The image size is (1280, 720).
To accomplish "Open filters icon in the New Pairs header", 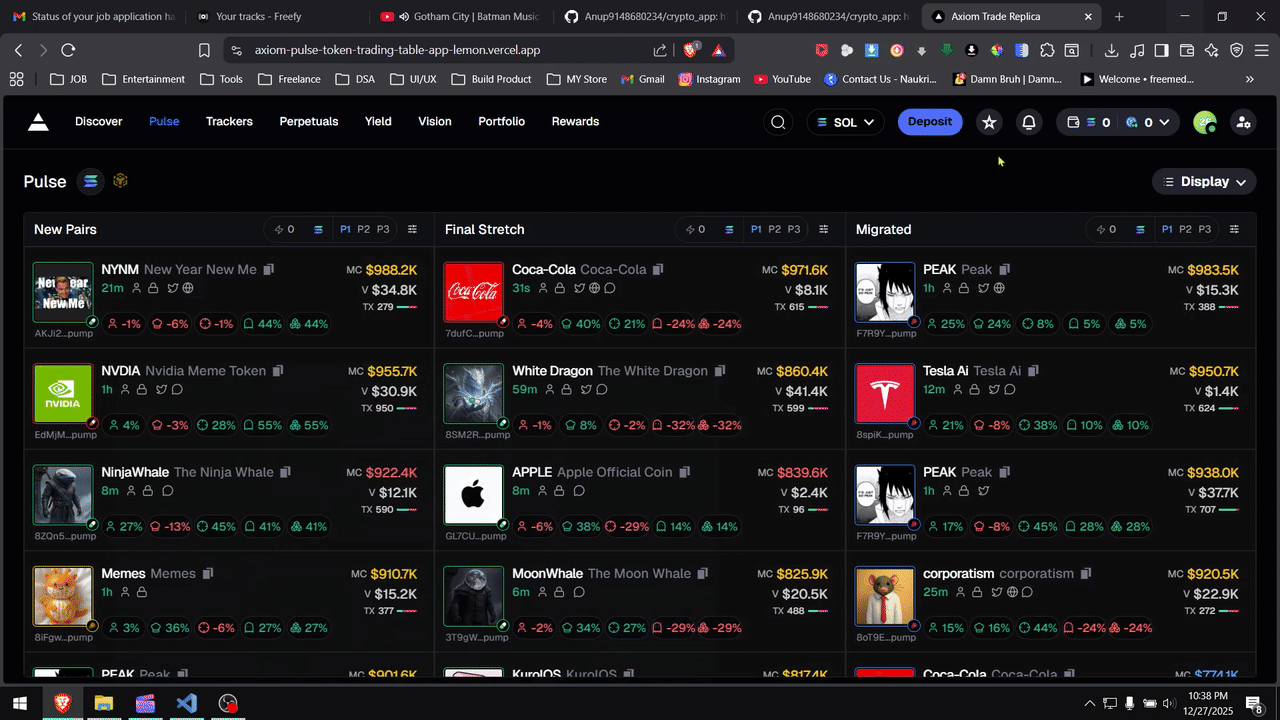I will (412, 229).
